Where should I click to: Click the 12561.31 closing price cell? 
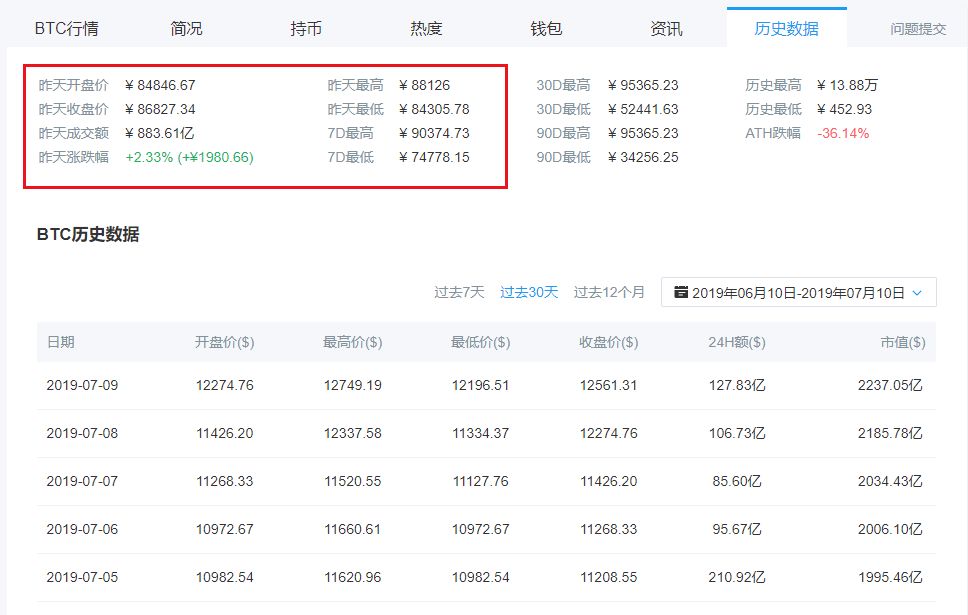[x=608, y=385]
